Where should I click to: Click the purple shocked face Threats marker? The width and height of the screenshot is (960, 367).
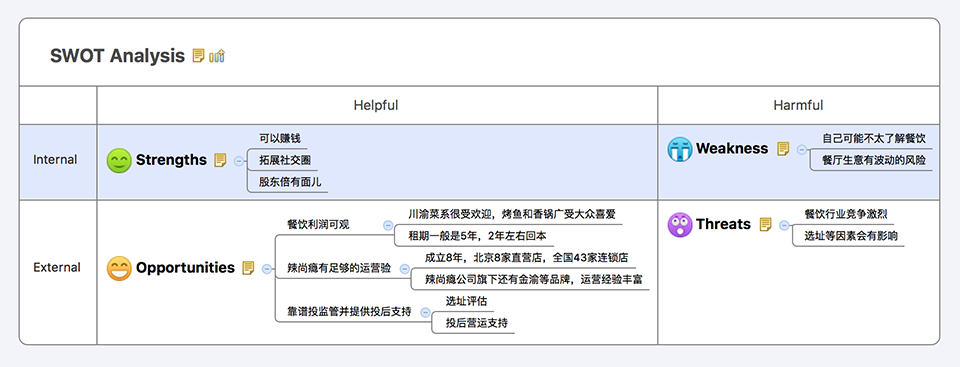click(x=680, y=225)
